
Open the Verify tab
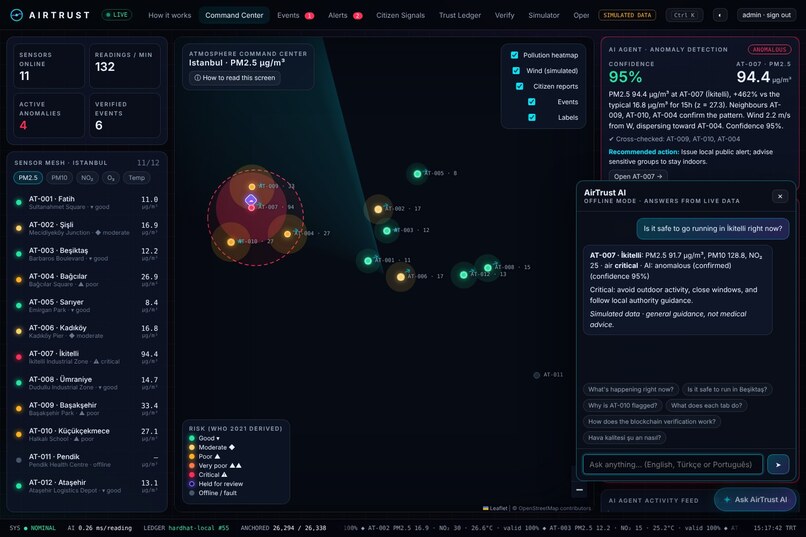point(504,15)
